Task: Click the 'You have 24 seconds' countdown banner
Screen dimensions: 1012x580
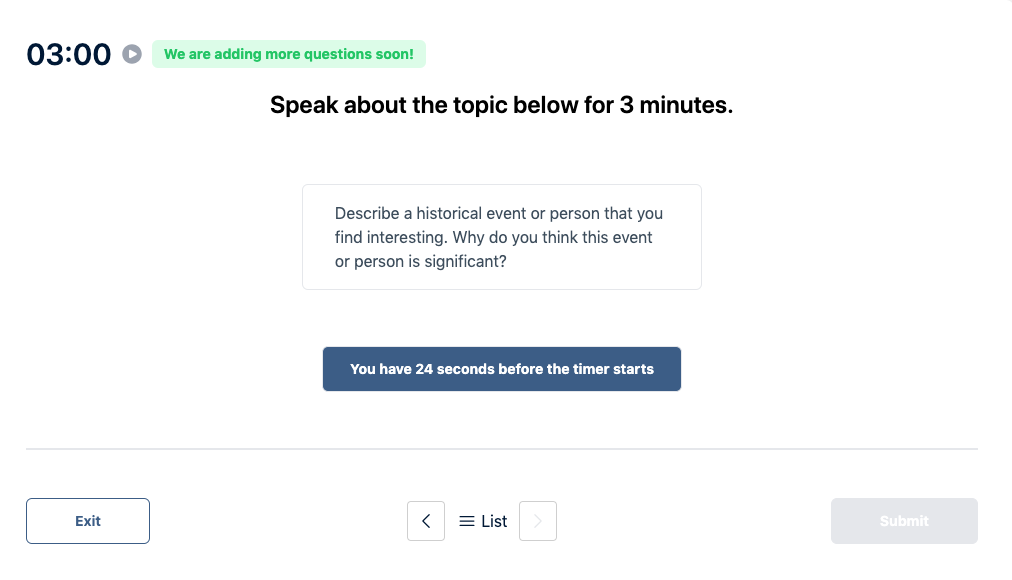Action: click(x=501, y=369)
